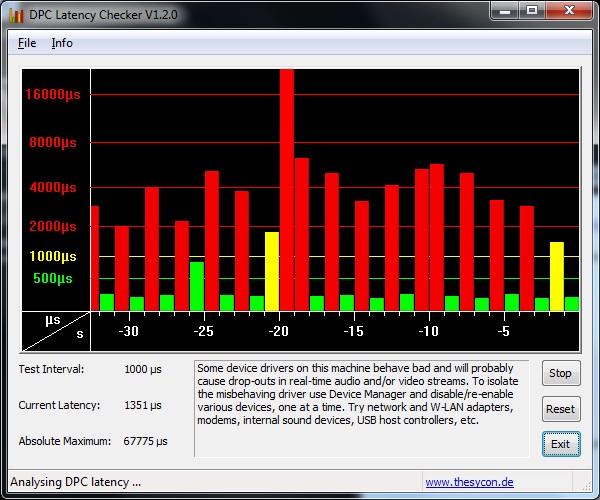This screenshot has height=500, width=600.
Task: Click the tallest red bar at -20 seconds
Action: click(287, 190)
